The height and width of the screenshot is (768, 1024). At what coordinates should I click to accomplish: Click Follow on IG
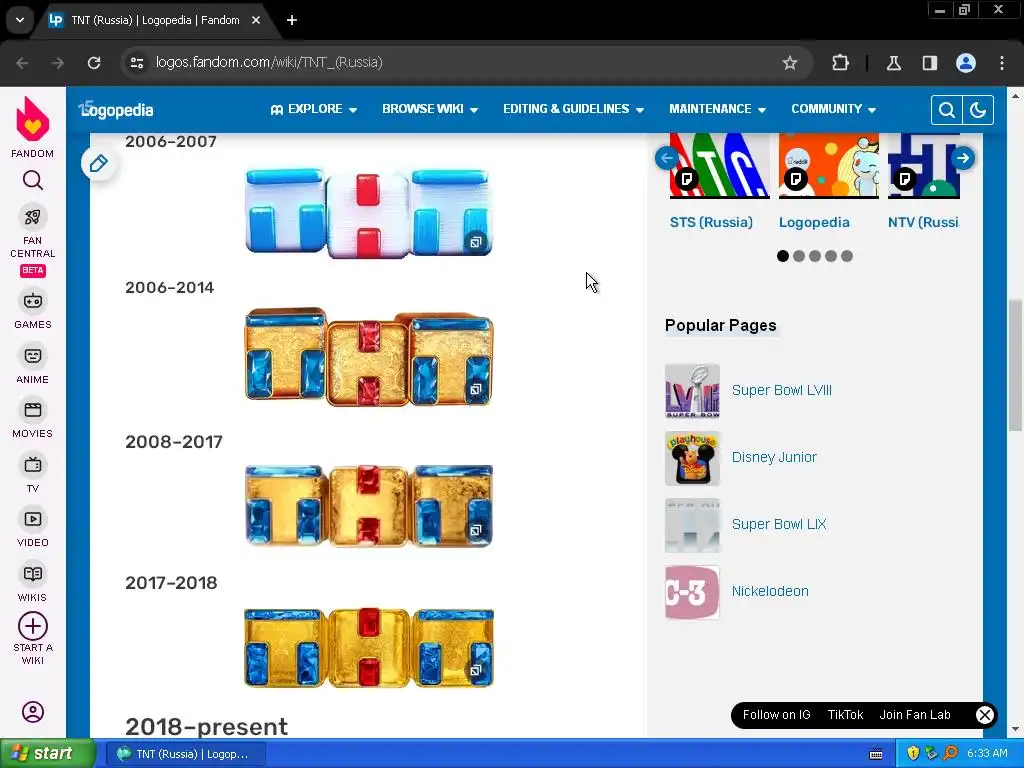point(776,714)
